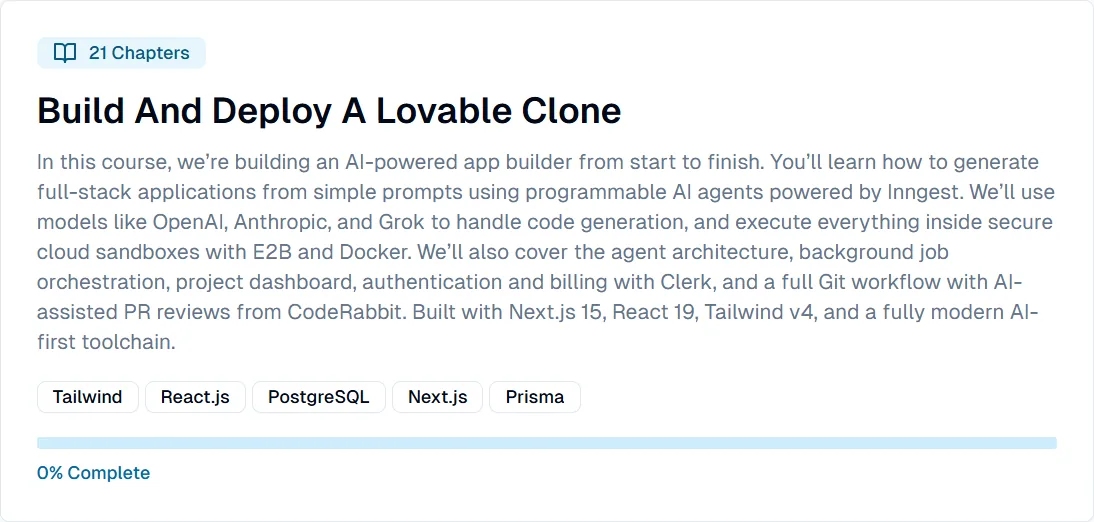This screenshot has width=1094, height=522.
Task: Pick the Next.js tag
Action: tap(437, 397)
